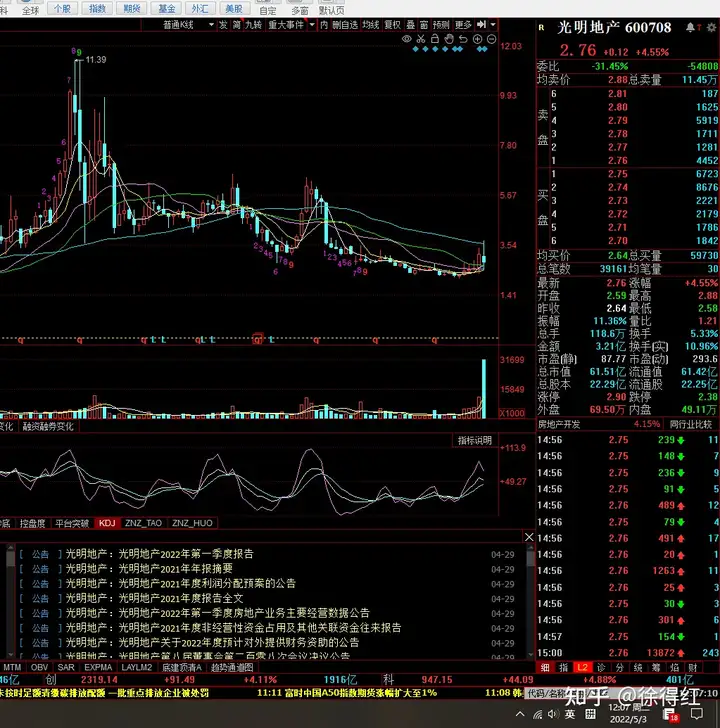720x728 pixels.
Task: Select the SAR indicator tab
Action: 65,668
